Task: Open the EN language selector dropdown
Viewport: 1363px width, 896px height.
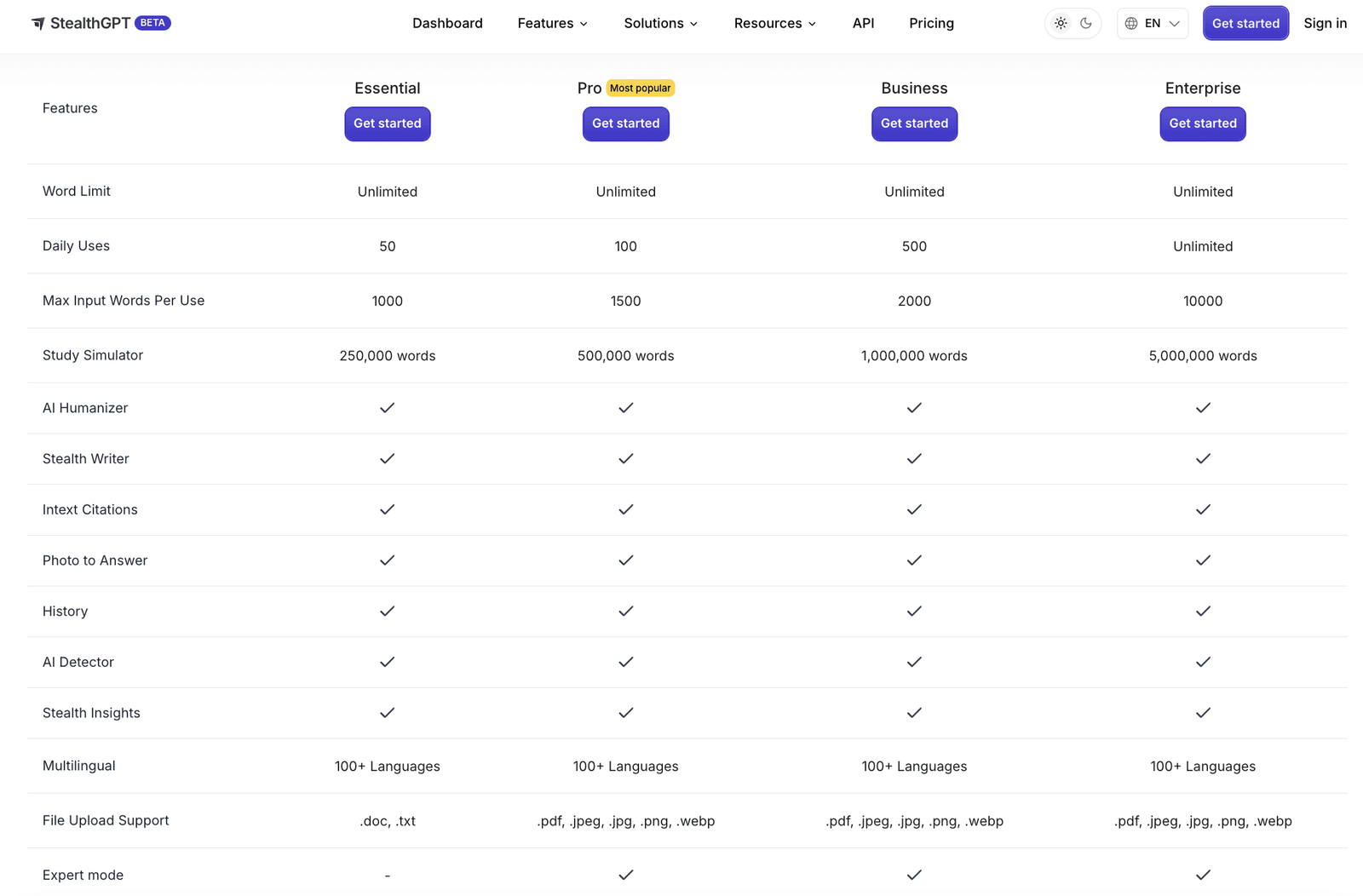Action: [x=1153, y=24]
